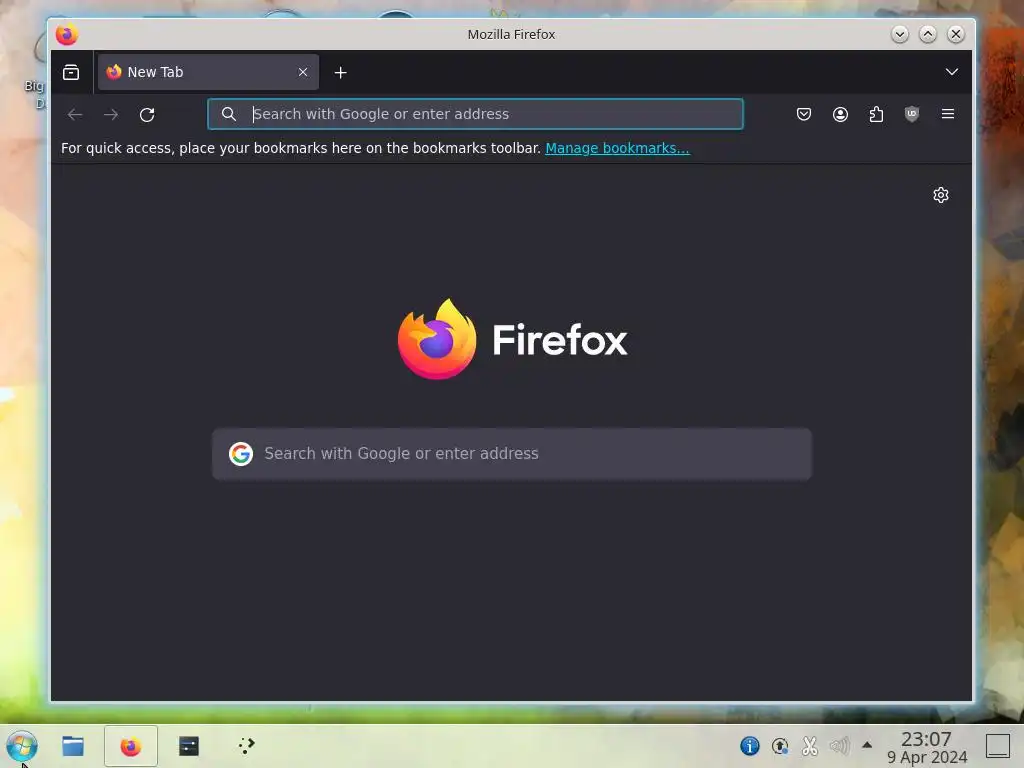Viewport: 1024px width, 768px height.
Task: Open uBlock Origin shield icon
Action: (912, 114)
